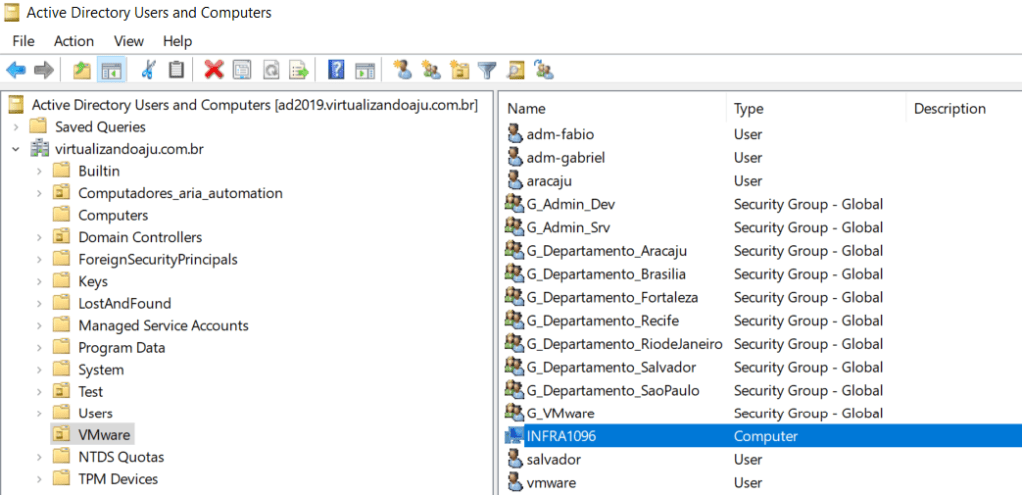Screen dimensions: 1022x495
Task: Collapse the virtualizandoaju.com.br domain node
Action: coord(16,149)
